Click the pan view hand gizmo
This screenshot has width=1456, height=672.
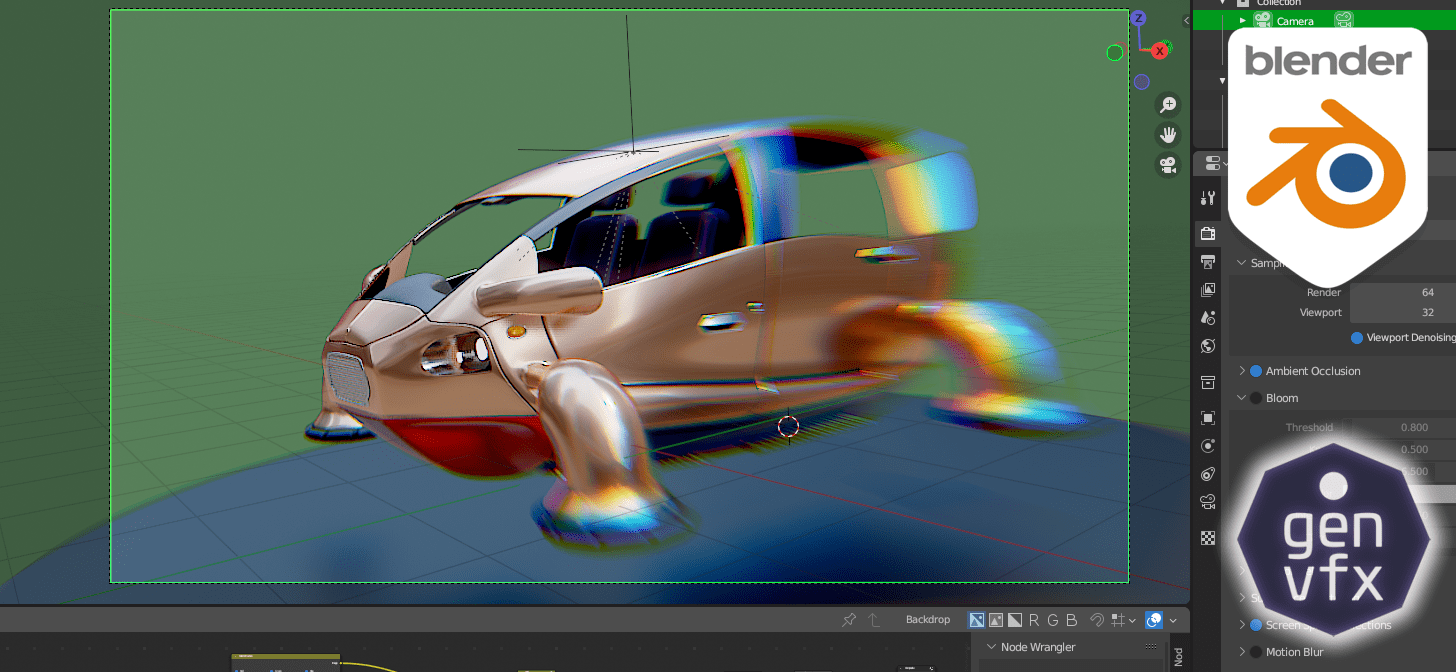(x=1168, y=135)
